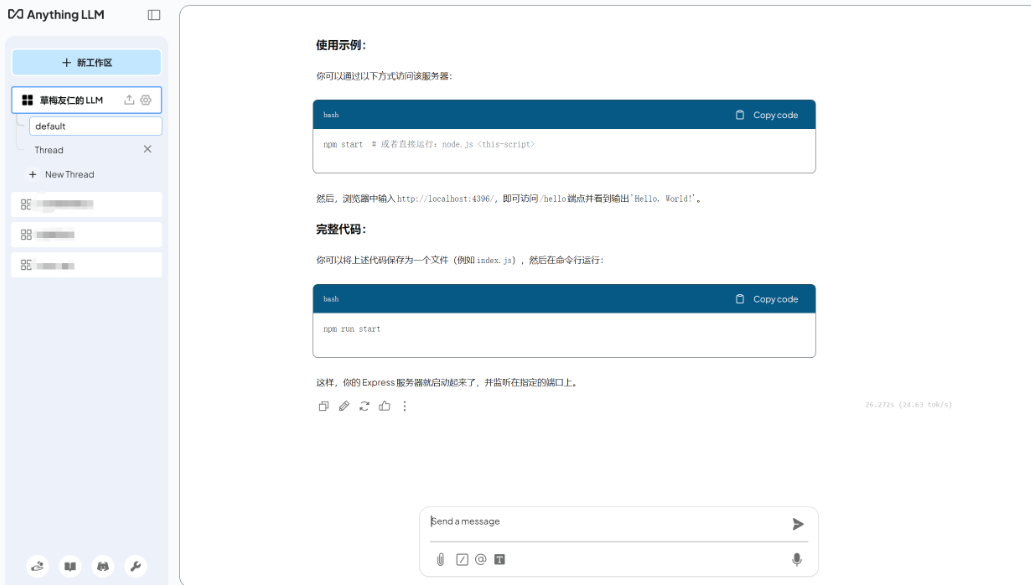The width and height of the screenshot is (1031, 585).
Task: Toggle the sidebar visibility at top right
Action: click(153, 14)
